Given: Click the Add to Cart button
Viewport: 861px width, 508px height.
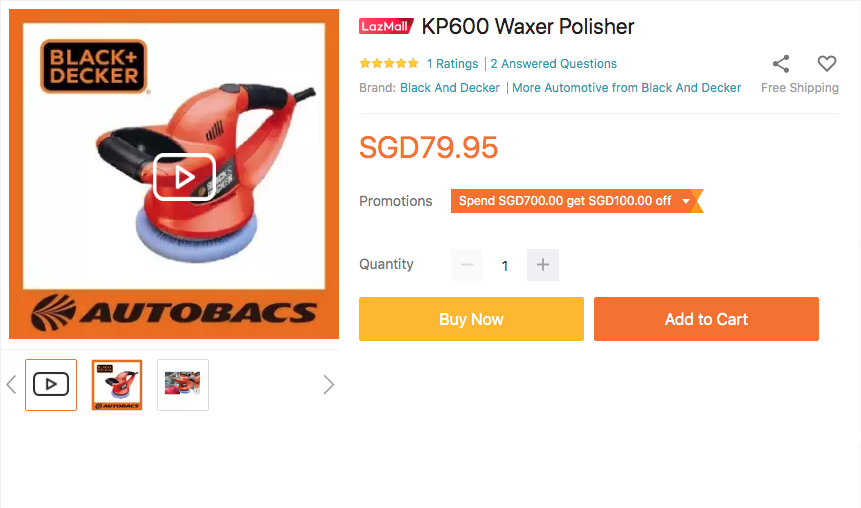Looking at the screenshot, I should (706, 319).
